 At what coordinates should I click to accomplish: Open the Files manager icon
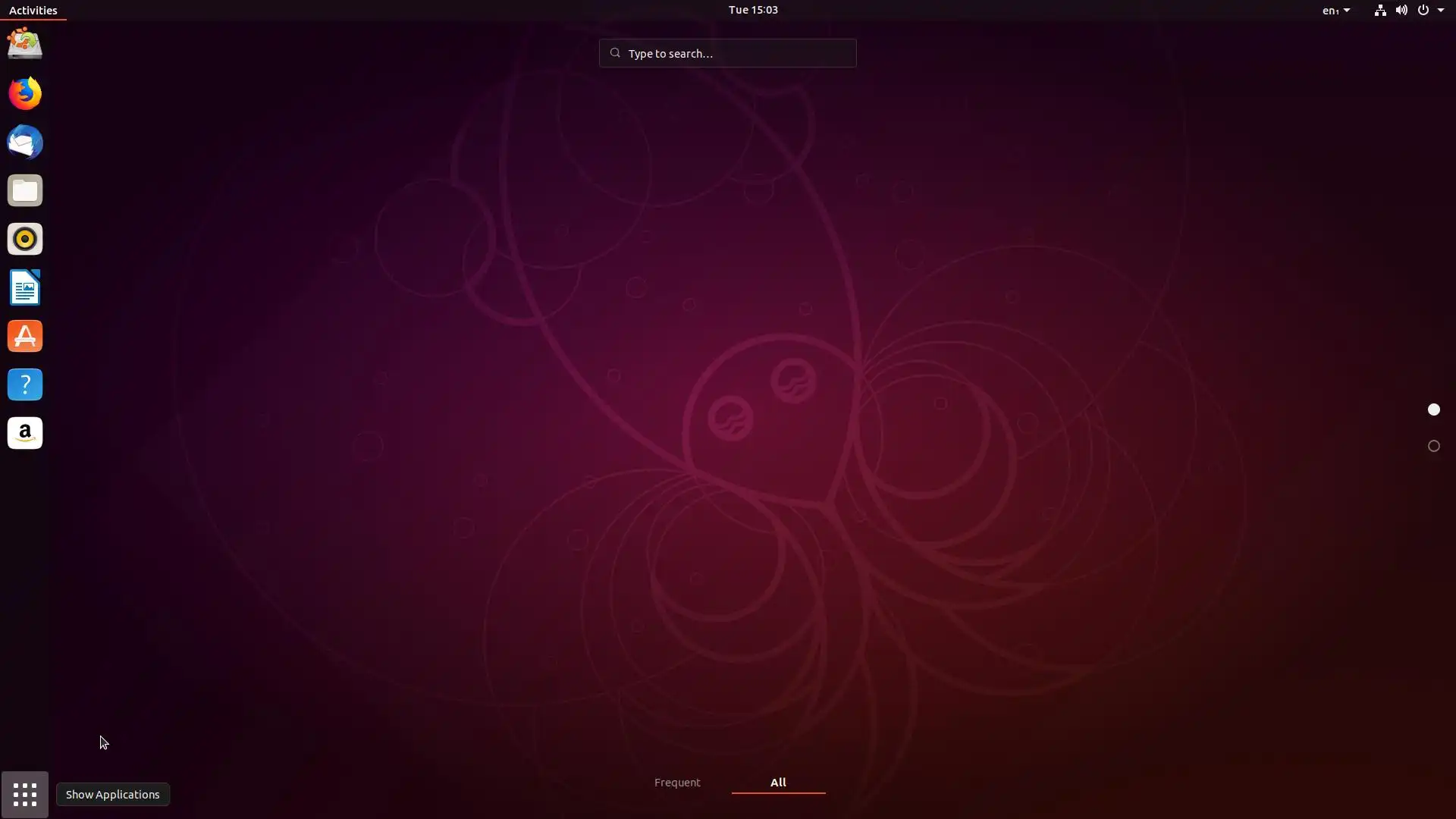tap(25, 190)
